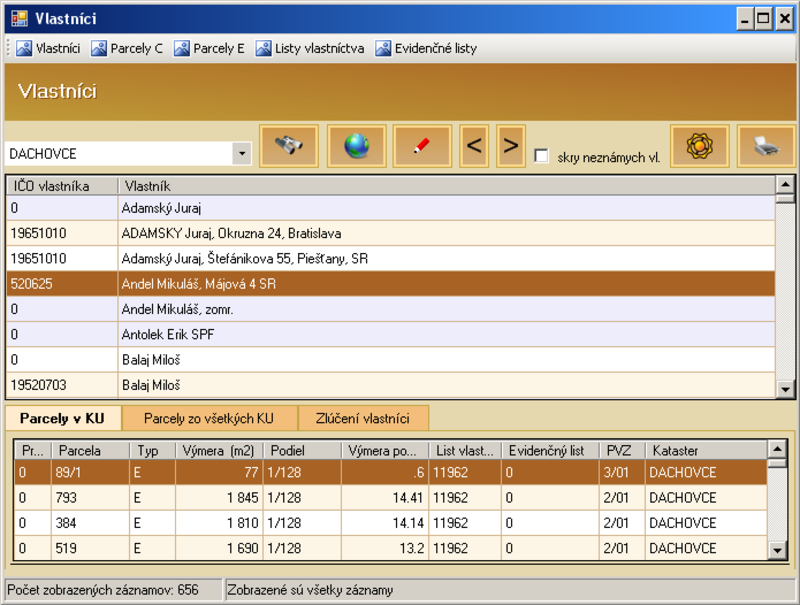The width and height of the screenshot is (800, 605).
Task: Sort by the IČO vlastníka column header
Action: [x=62, y=186]
